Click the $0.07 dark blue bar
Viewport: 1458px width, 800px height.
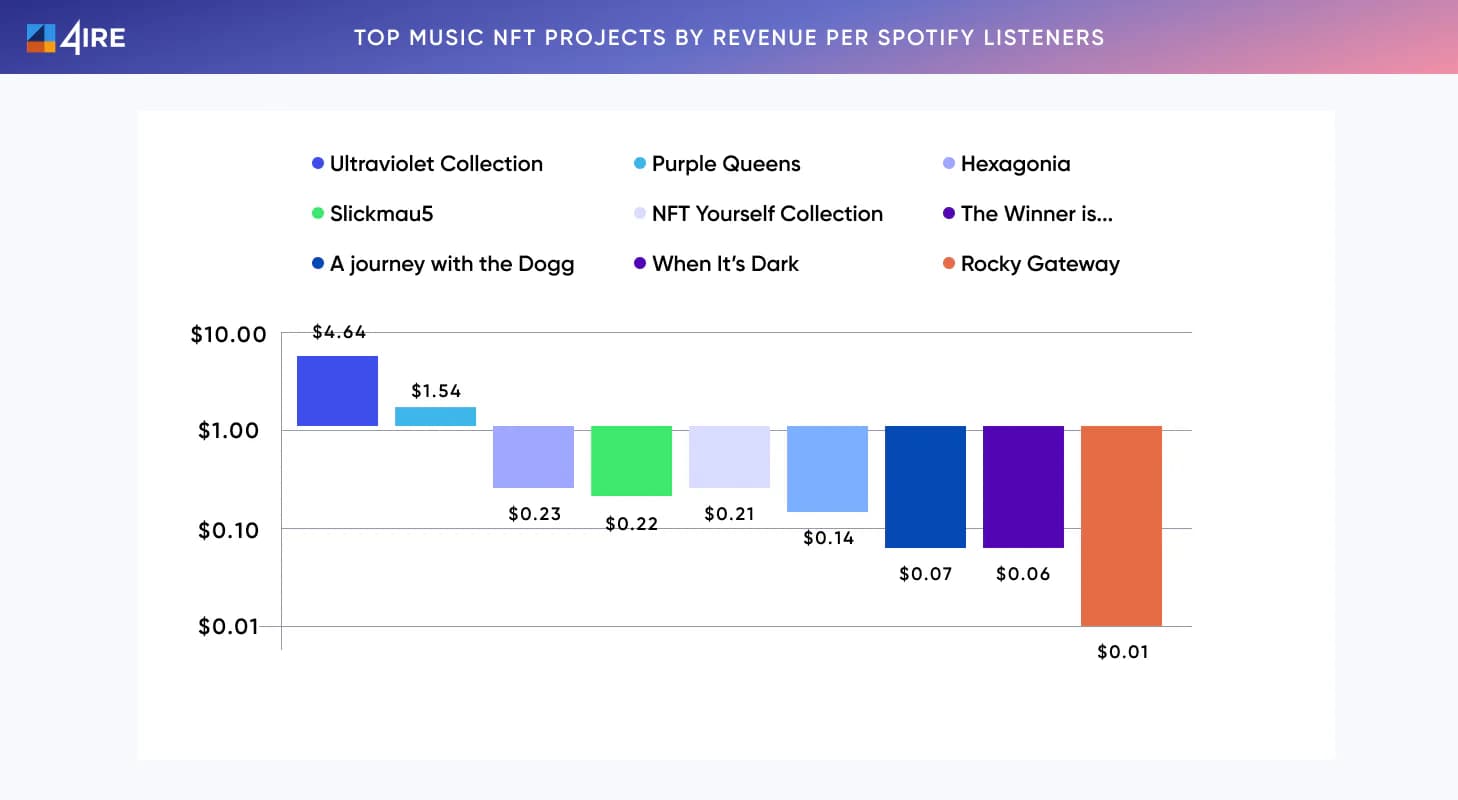click(925, 487)
